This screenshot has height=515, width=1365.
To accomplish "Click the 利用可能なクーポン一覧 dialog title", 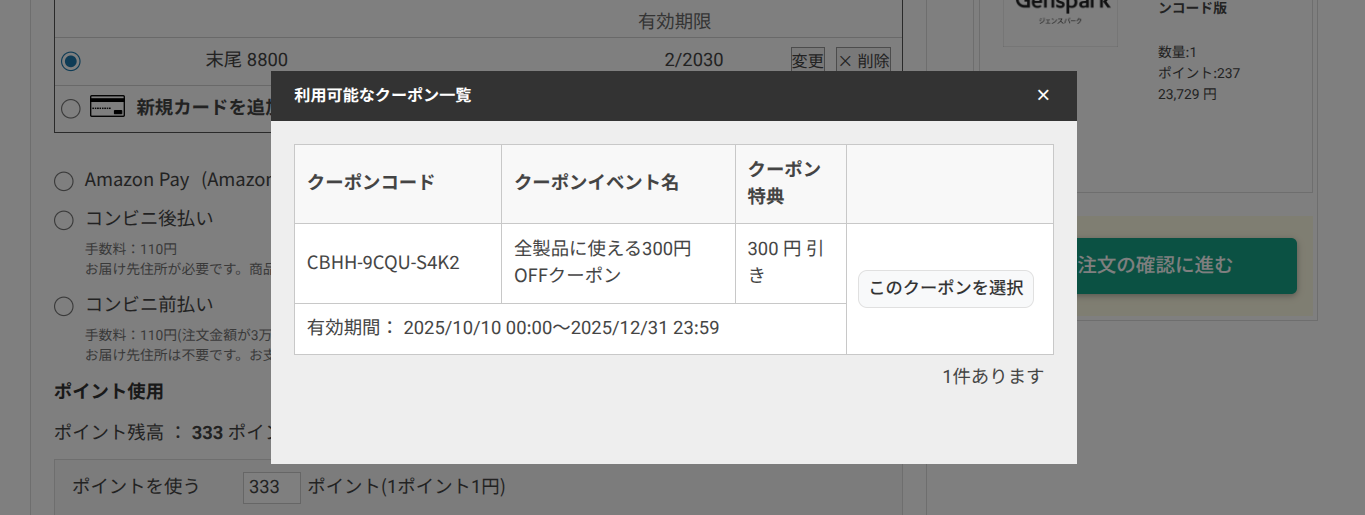I will pos(382,96).
